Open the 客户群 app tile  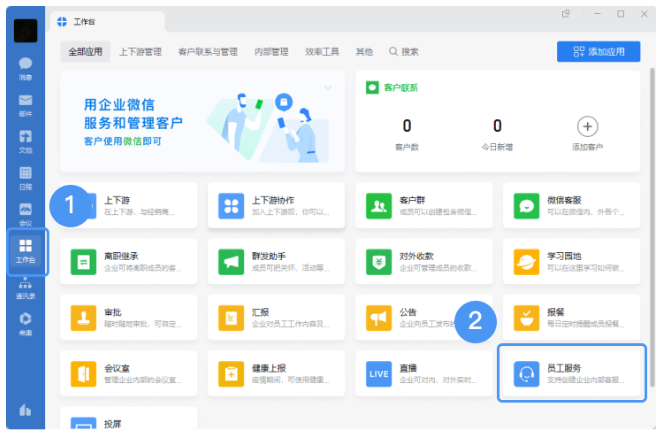click(x=379, y=206)
